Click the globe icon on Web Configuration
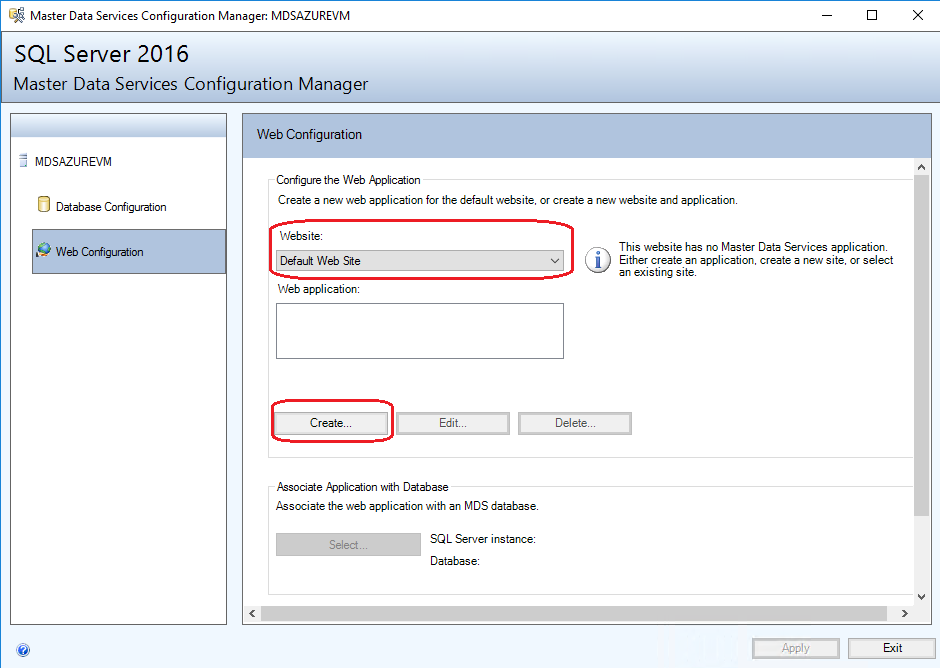The width and height of the screenshot is (940, 668). pyautogui.click(x=42, y=251)
